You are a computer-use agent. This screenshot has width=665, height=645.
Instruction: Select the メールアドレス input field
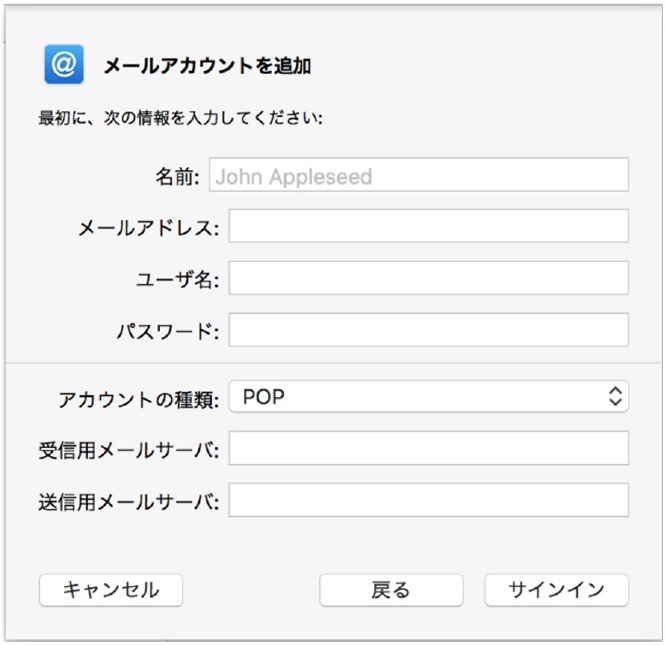click(x=429, y=226)
